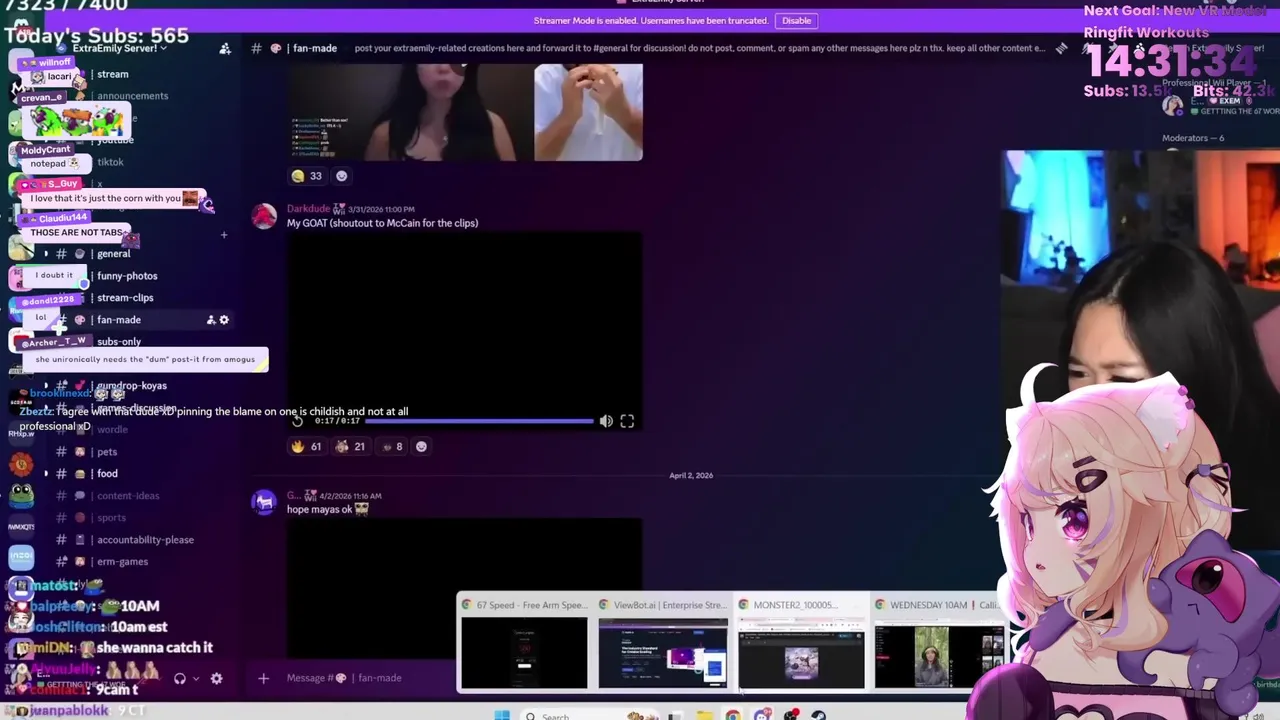Image resolution: width=1280 pixels, height=720 pixels.
Task: Click the avatar on 'hope mayas ok' message
Action: [x=264, y=503]
